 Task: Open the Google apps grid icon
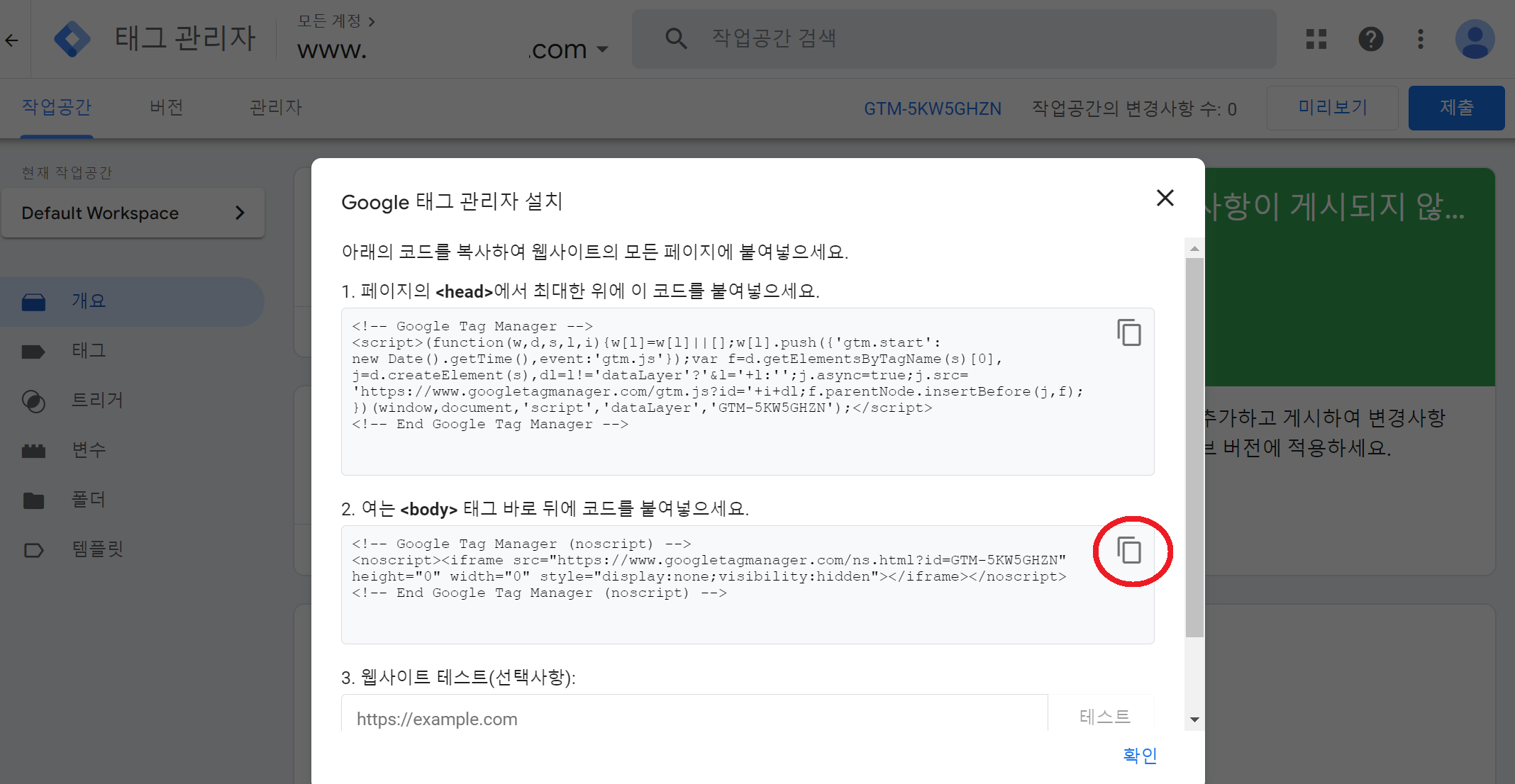coord(1316,39)
